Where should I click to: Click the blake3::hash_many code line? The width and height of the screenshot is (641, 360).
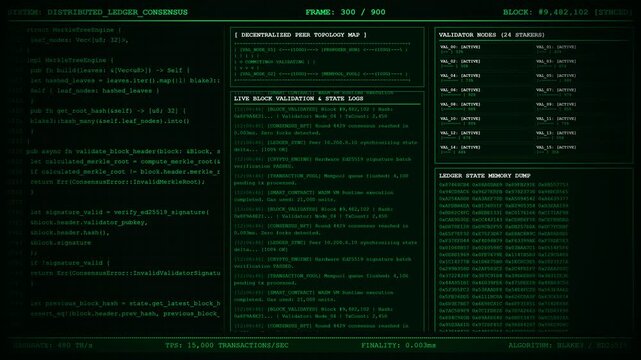pyautogui.click(x=110, y=121)
